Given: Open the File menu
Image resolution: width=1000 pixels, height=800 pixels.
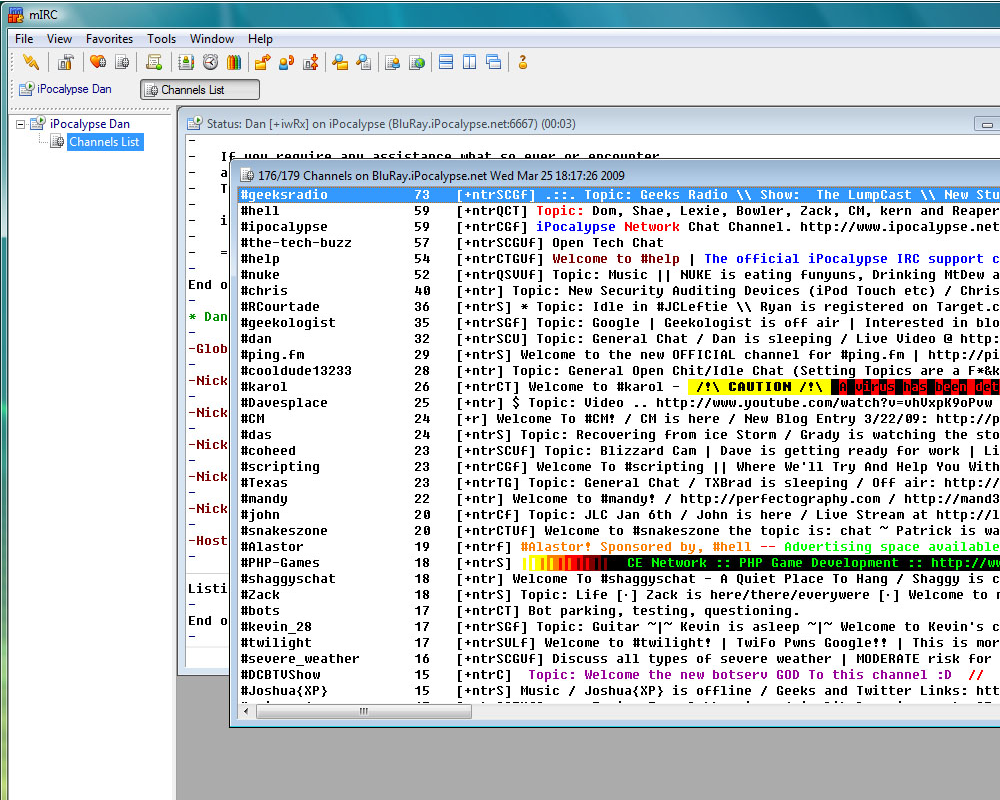Looking at the screenshot, I should 24,39.
